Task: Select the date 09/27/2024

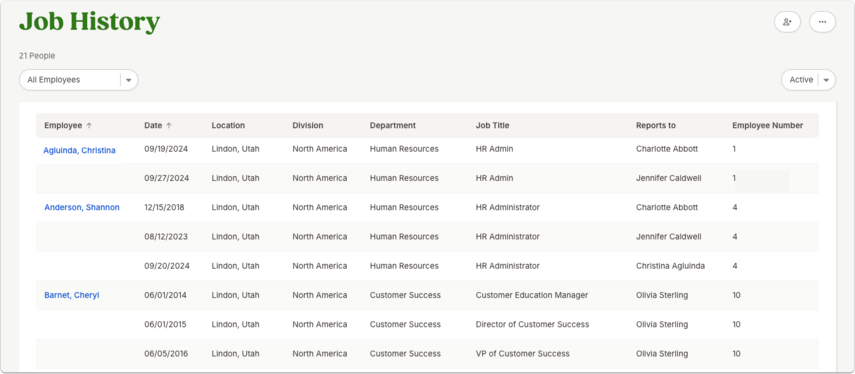Action: point(166,178)
